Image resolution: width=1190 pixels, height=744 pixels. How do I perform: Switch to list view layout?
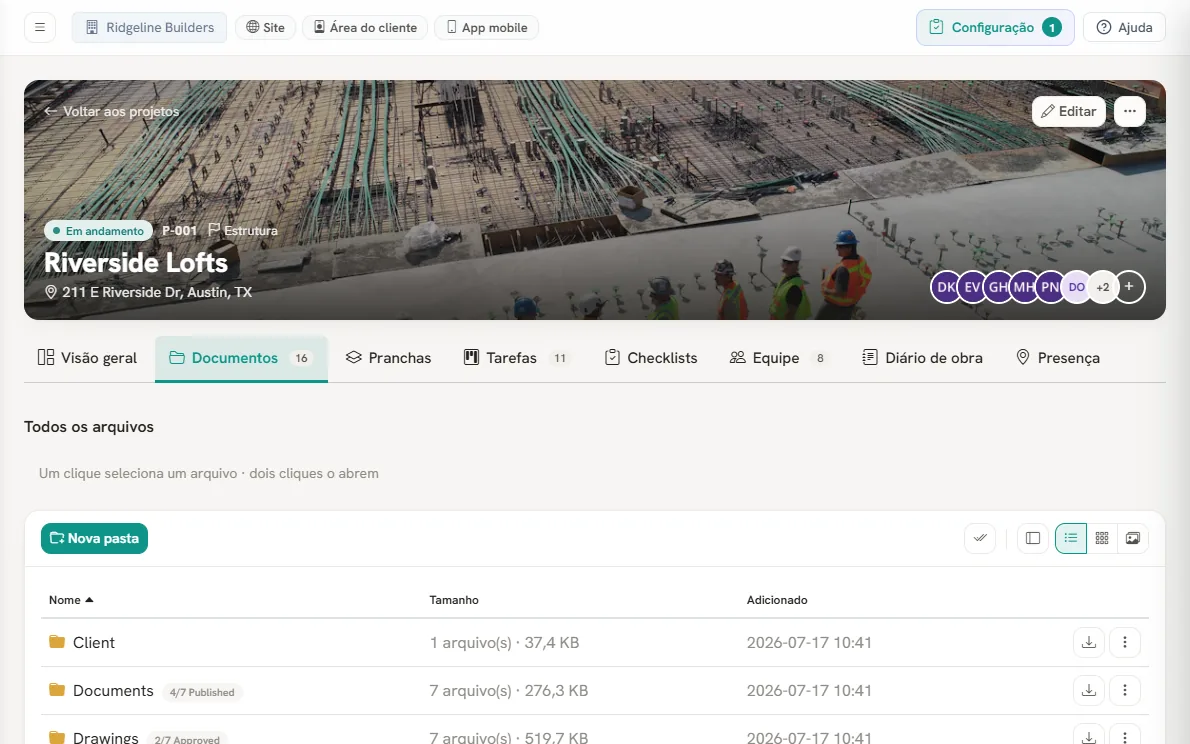(x=1071, y=538)
